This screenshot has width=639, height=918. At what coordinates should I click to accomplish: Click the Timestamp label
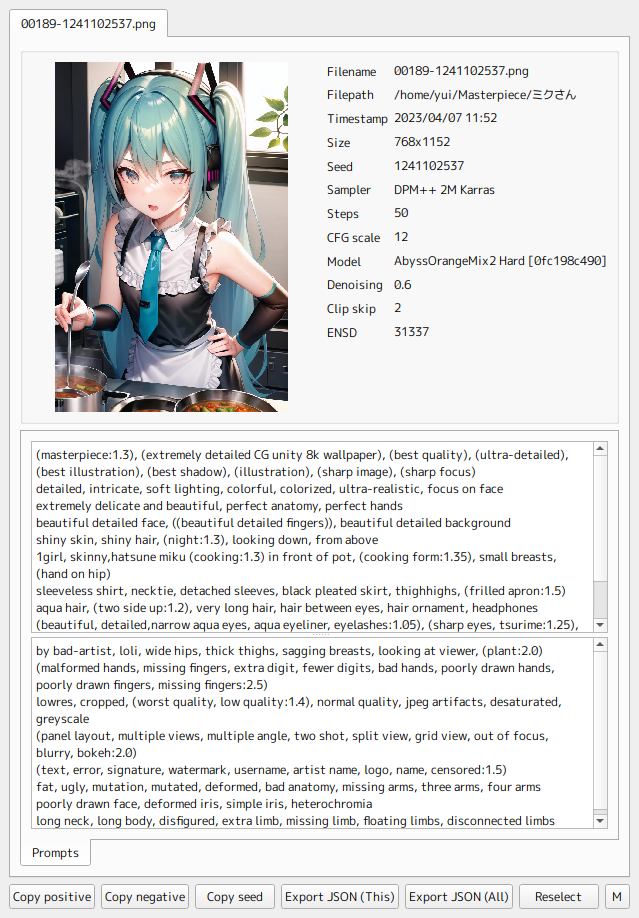point(357,119)
